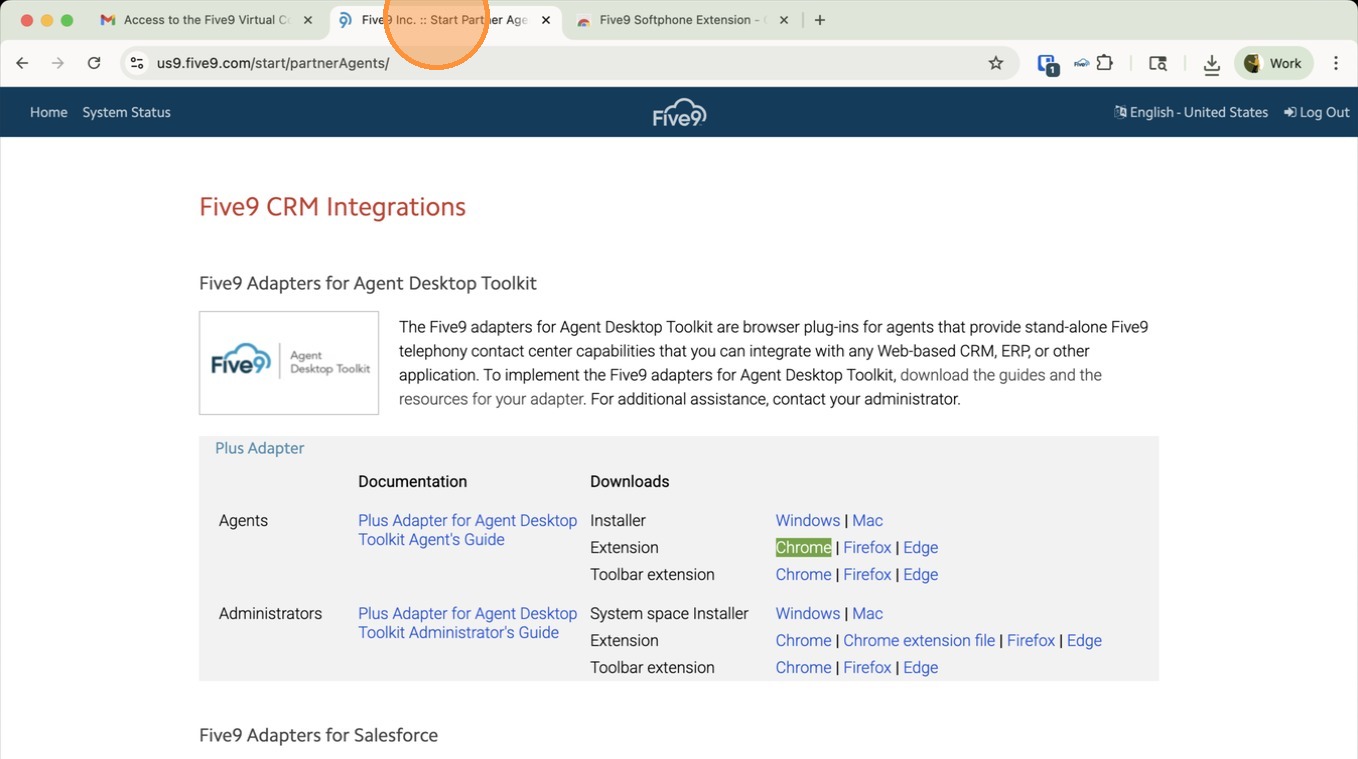Select the Five9 Inc. Start Partner Agents tab
Screen dimensions: 1358x759
point(443,20)
